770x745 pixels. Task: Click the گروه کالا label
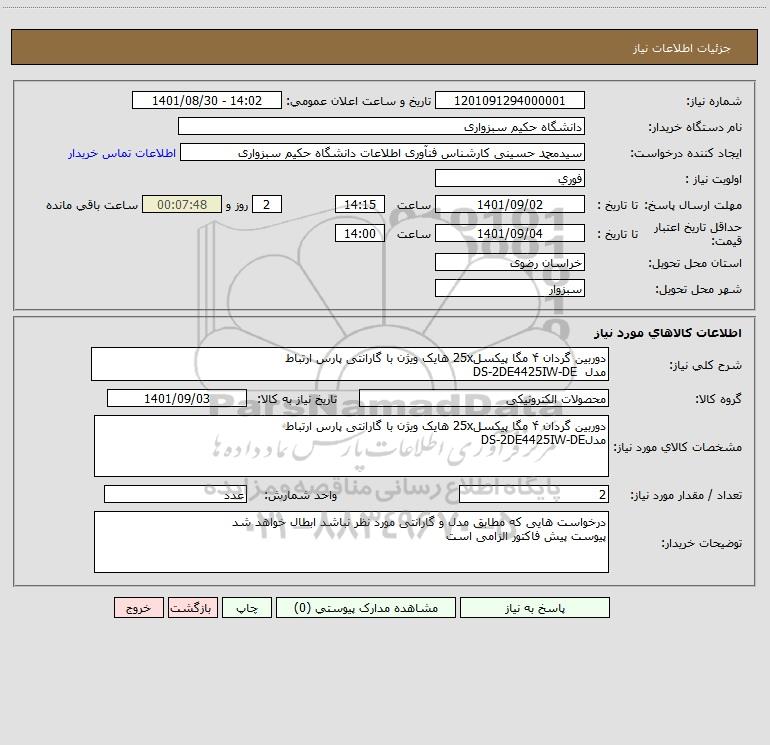[x=718, y=399]
